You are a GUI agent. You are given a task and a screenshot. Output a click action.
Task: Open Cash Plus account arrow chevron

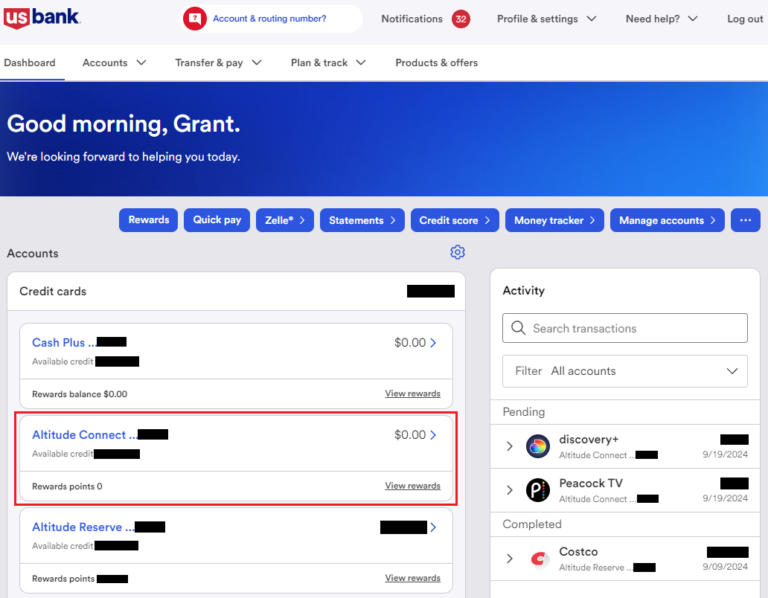point(433,343)
